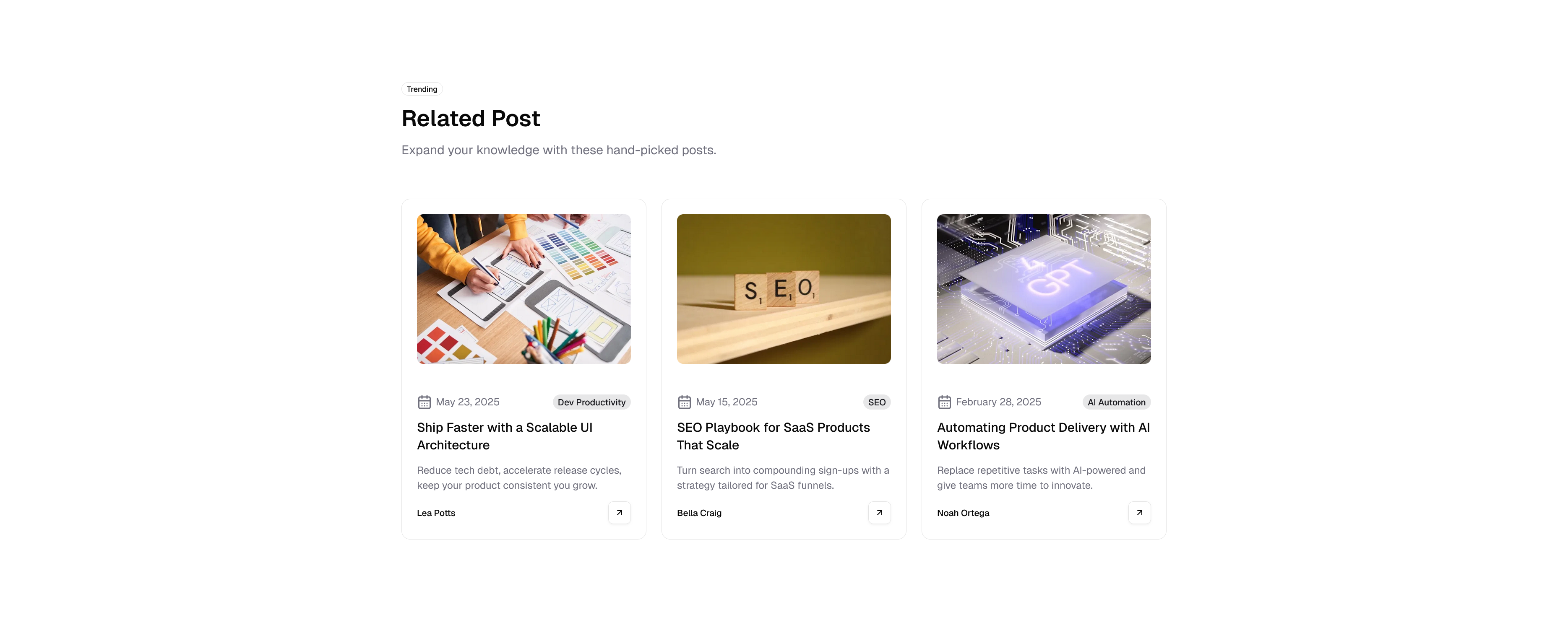Viewport: 1568px width, 620px height.
Task: Select the Trending badge
Action: [422, 89]
